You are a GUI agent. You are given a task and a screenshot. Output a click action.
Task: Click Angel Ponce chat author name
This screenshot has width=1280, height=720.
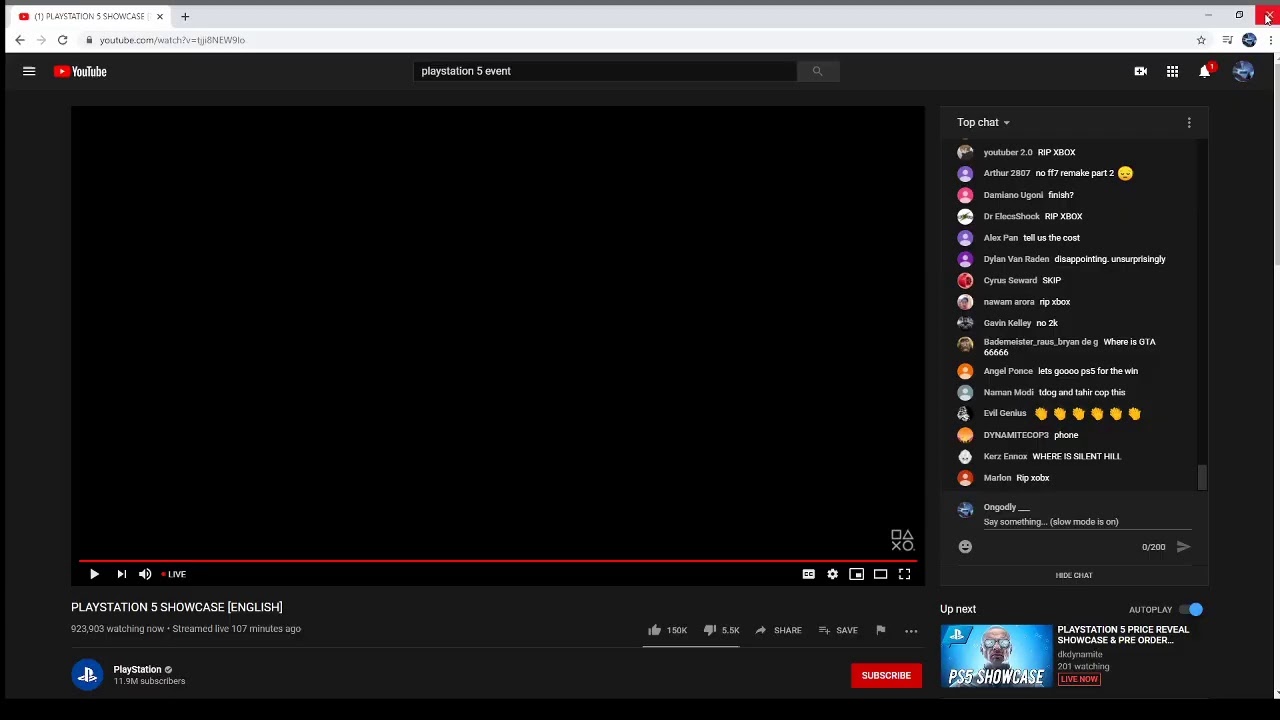point(1008,371)
